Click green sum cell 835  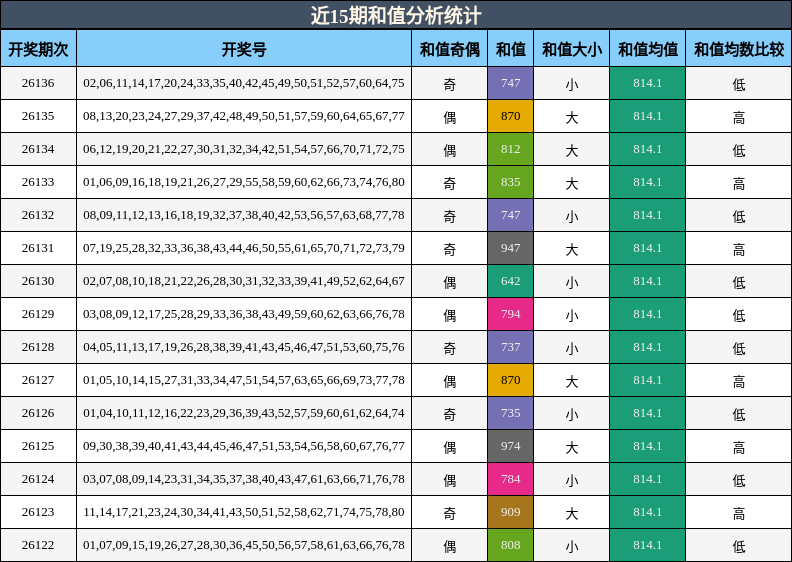(511, 182)
